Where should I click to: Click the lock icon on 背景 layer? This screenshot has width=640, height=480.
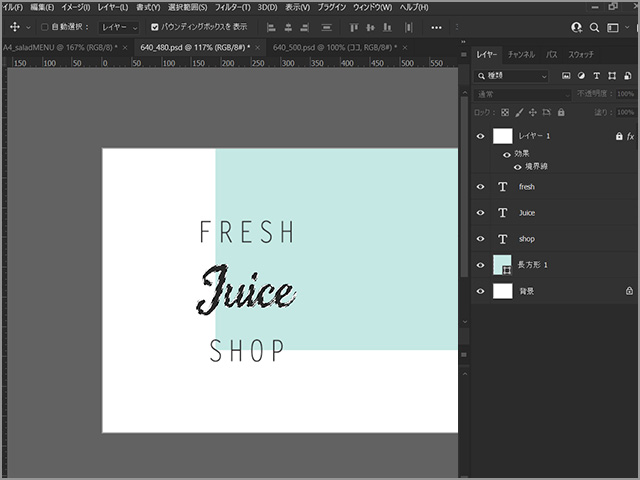pyautogui.click(x=629, y=291)
